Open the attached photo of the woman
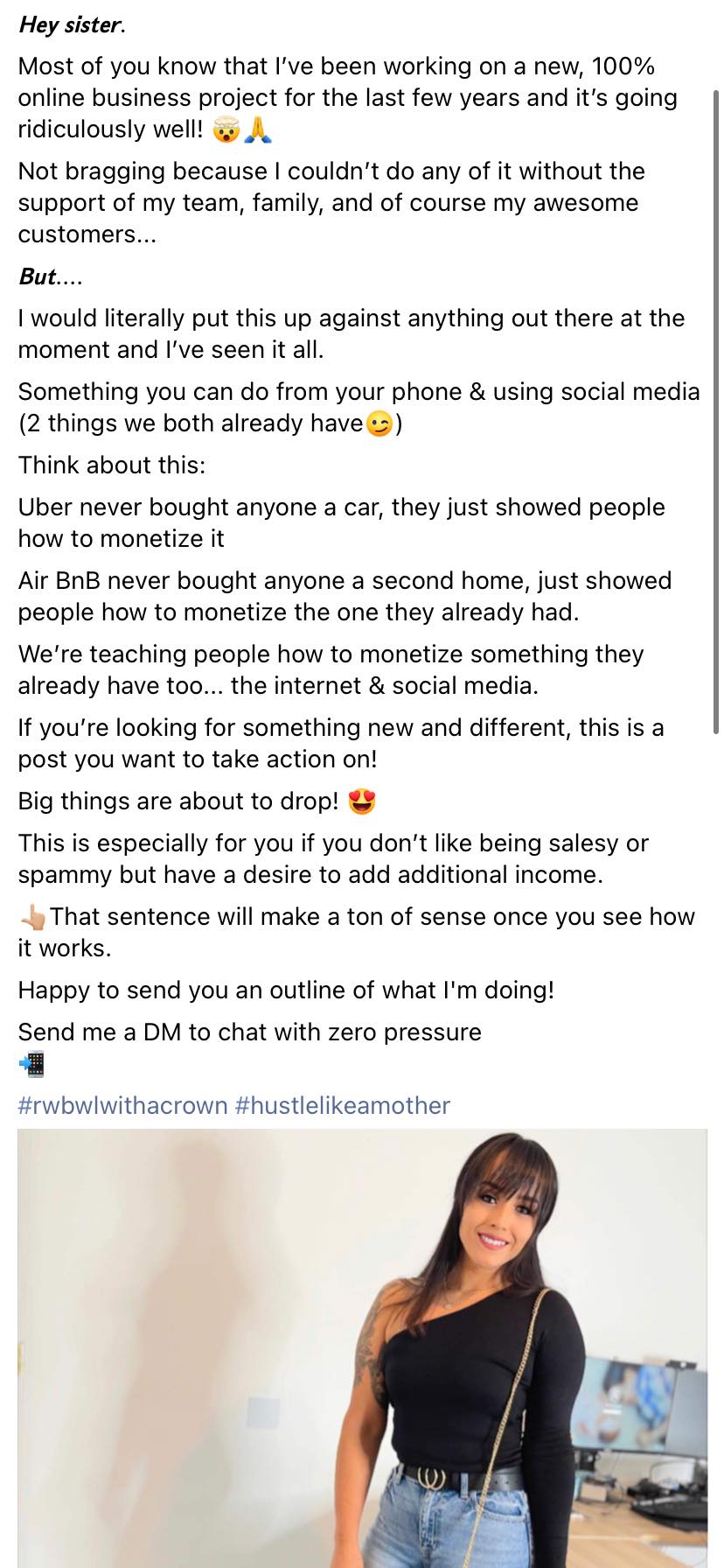The height and width of the screenshot is (1568, 724). click(362, 1347)
